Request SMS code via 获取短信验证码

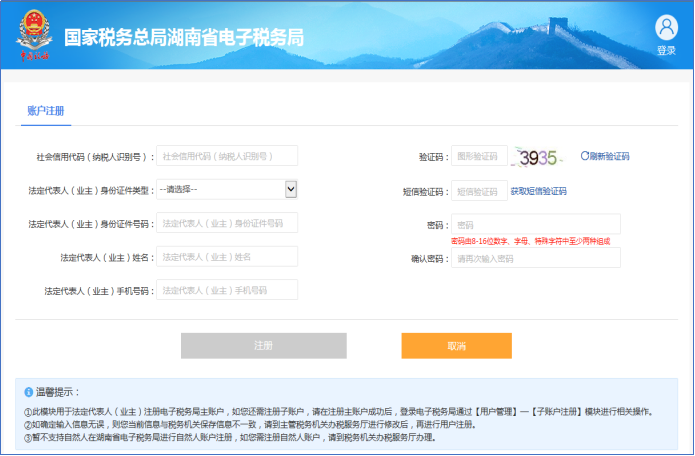pos(538,191)
